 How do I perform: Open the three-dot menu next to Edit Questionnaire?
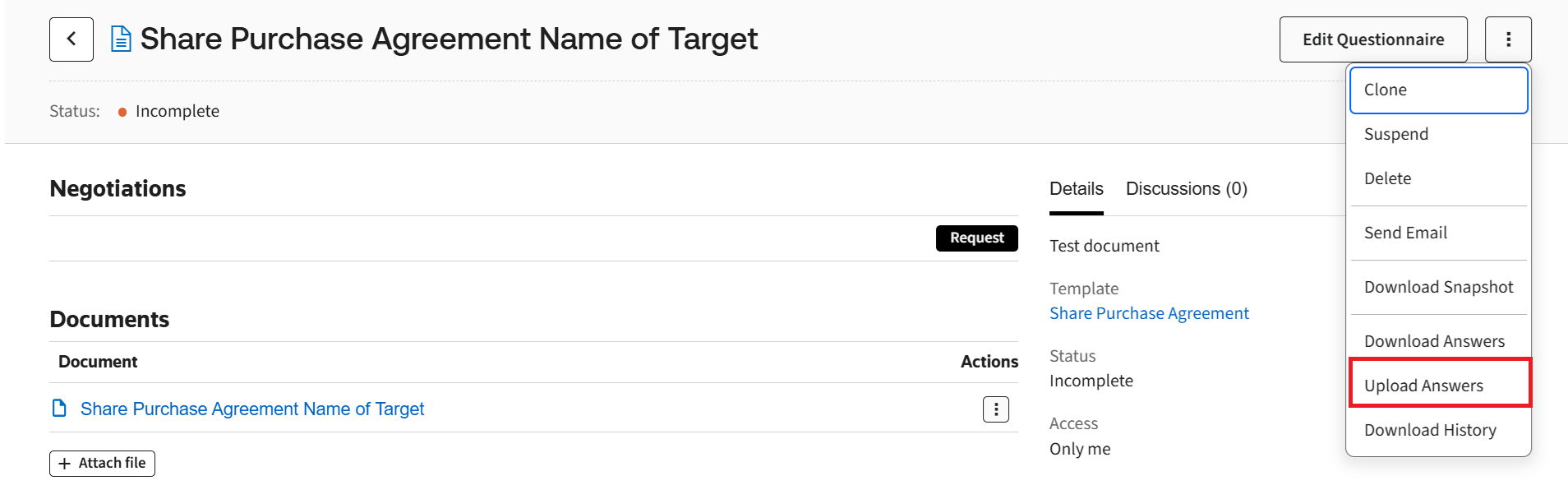(1508, 39)
